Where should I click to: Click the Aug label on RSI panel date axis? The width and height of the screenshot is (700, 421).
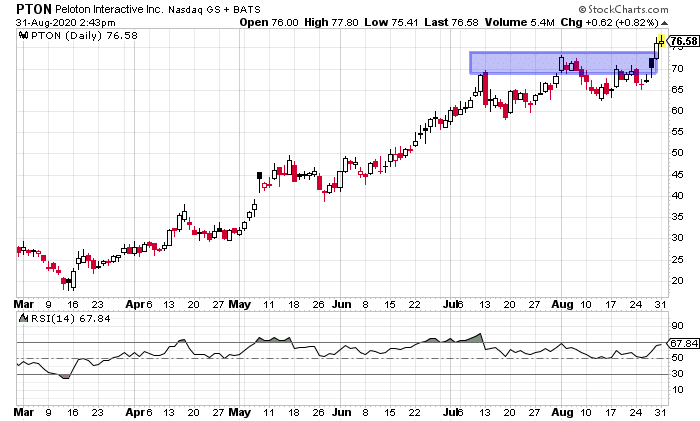[x=562, y=412]
